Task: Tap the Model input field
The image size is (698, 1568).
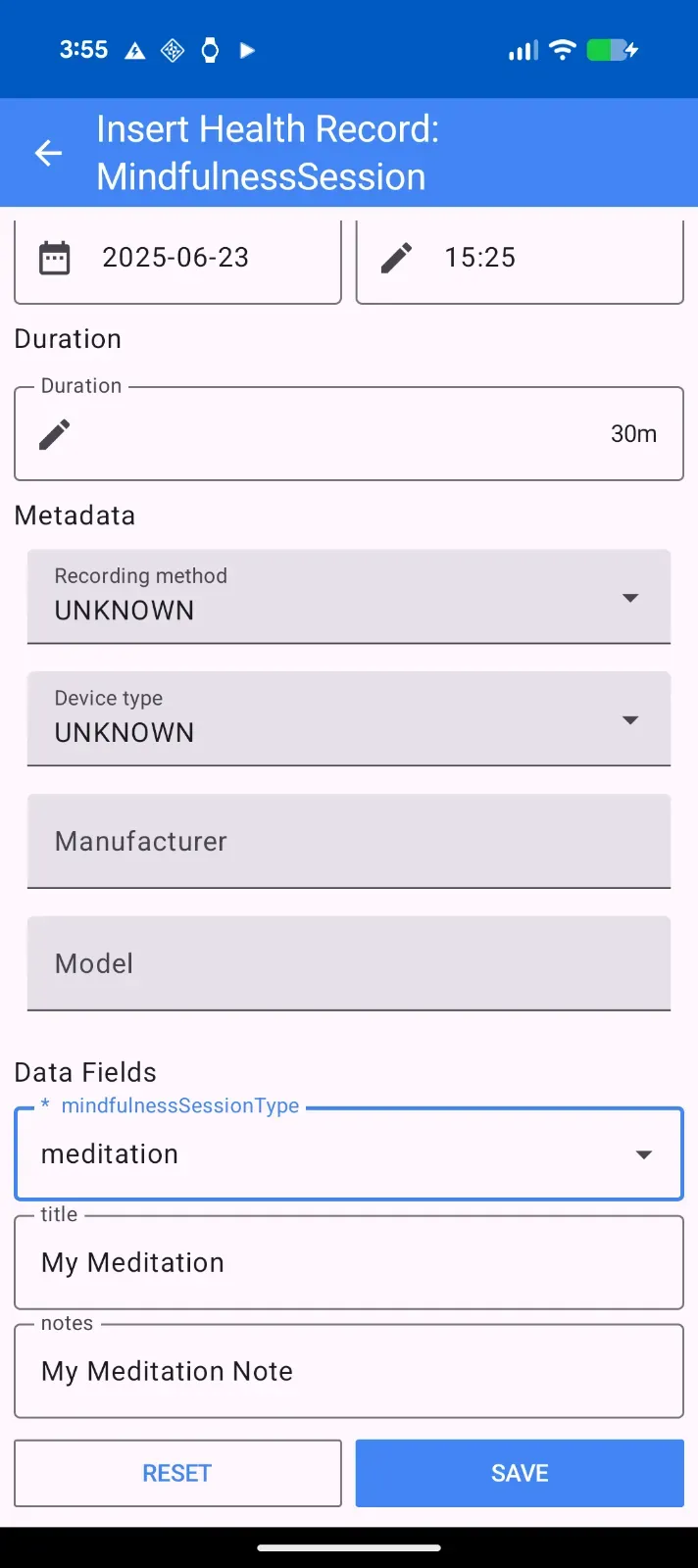Action: 349,963
